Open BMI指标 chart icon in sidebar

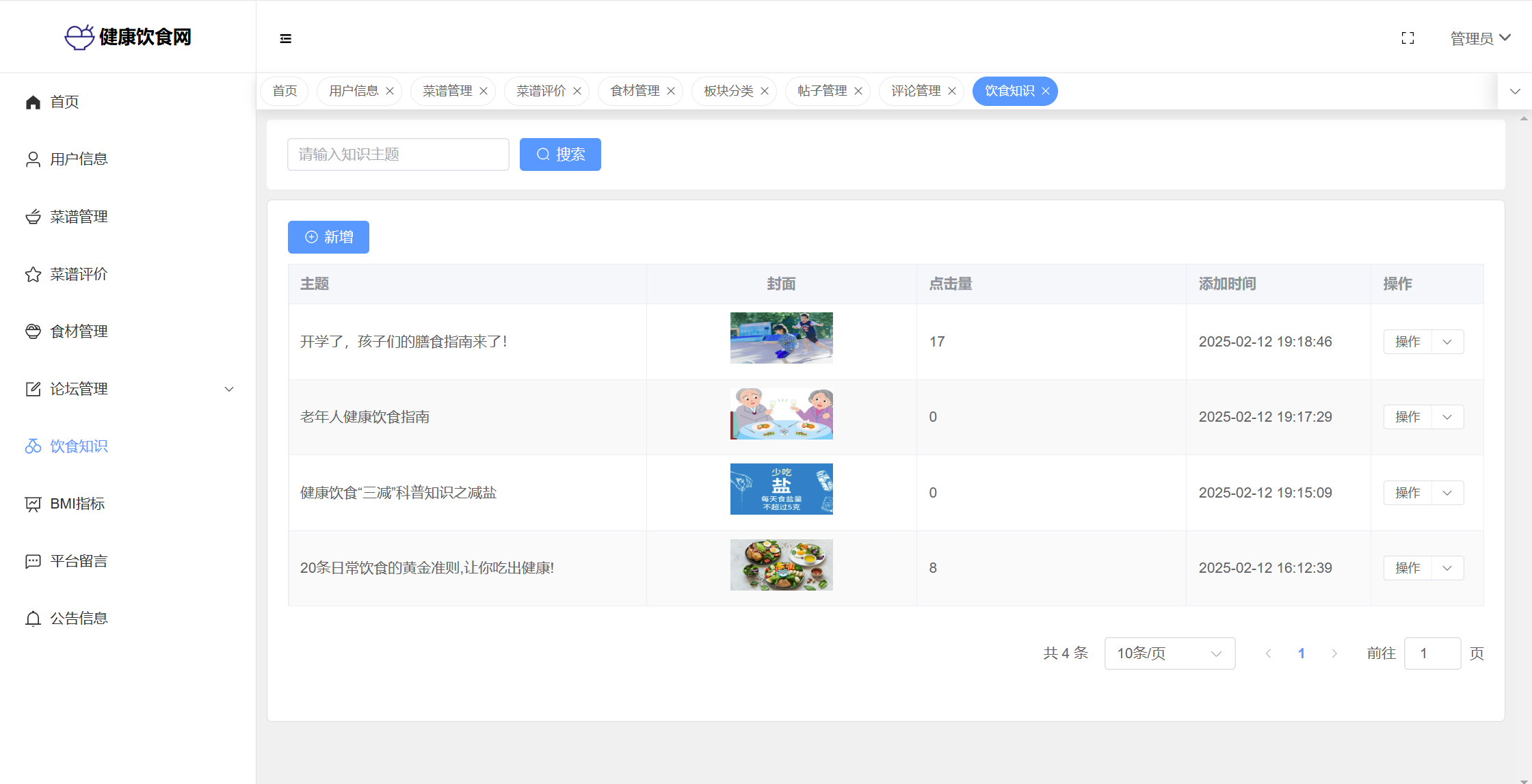coord(33,504)
